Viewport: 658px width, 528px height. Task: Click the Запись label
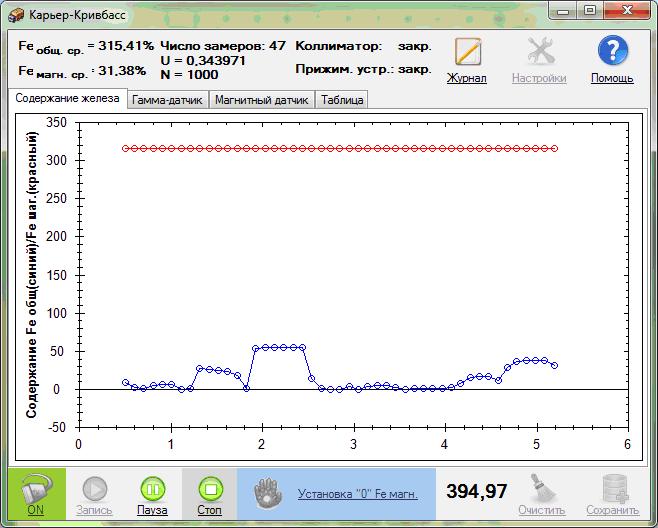(x=94, y=510)
